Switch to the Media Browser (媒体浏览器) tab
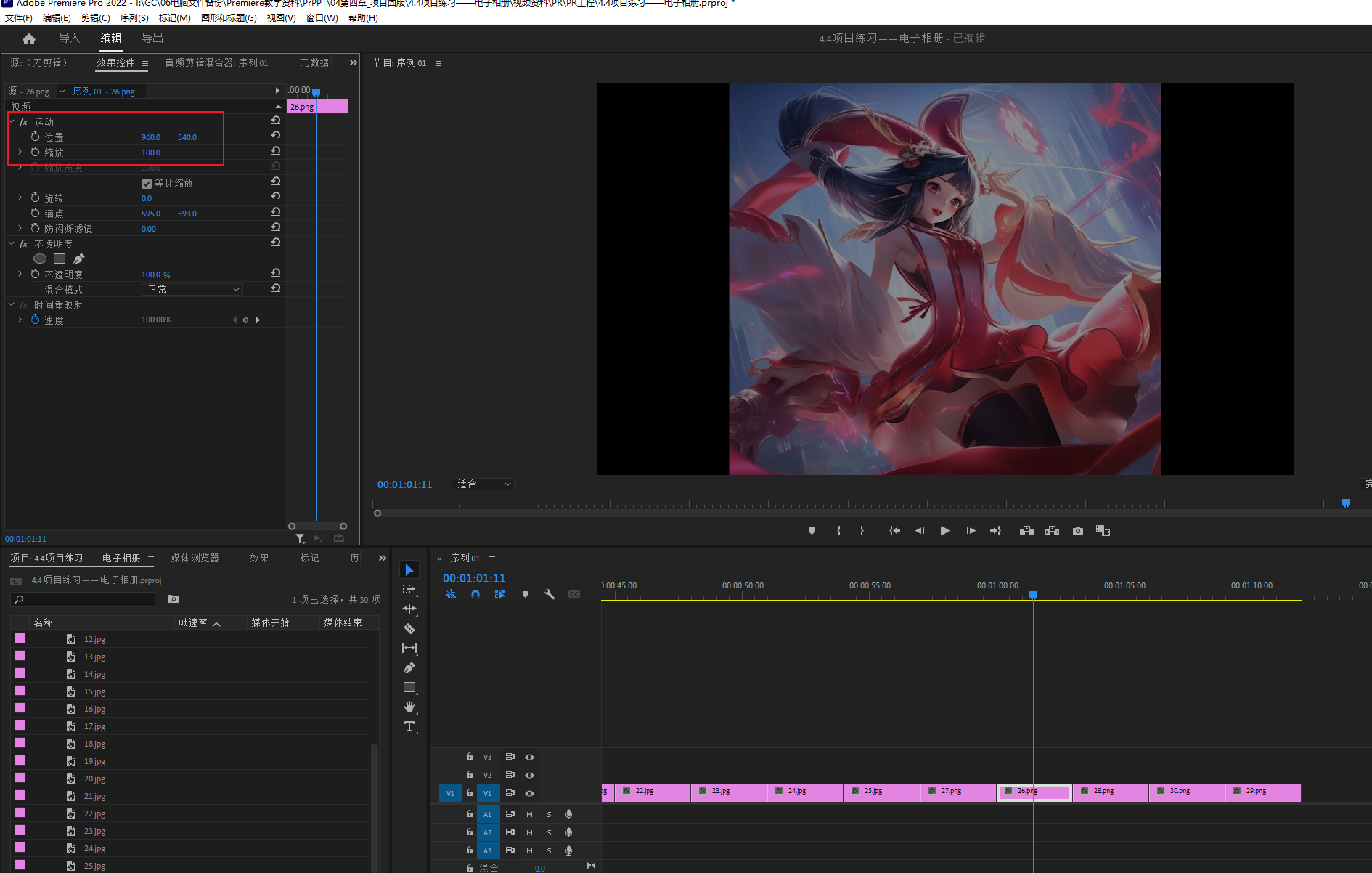1372x873 pixels. point(195,559)
